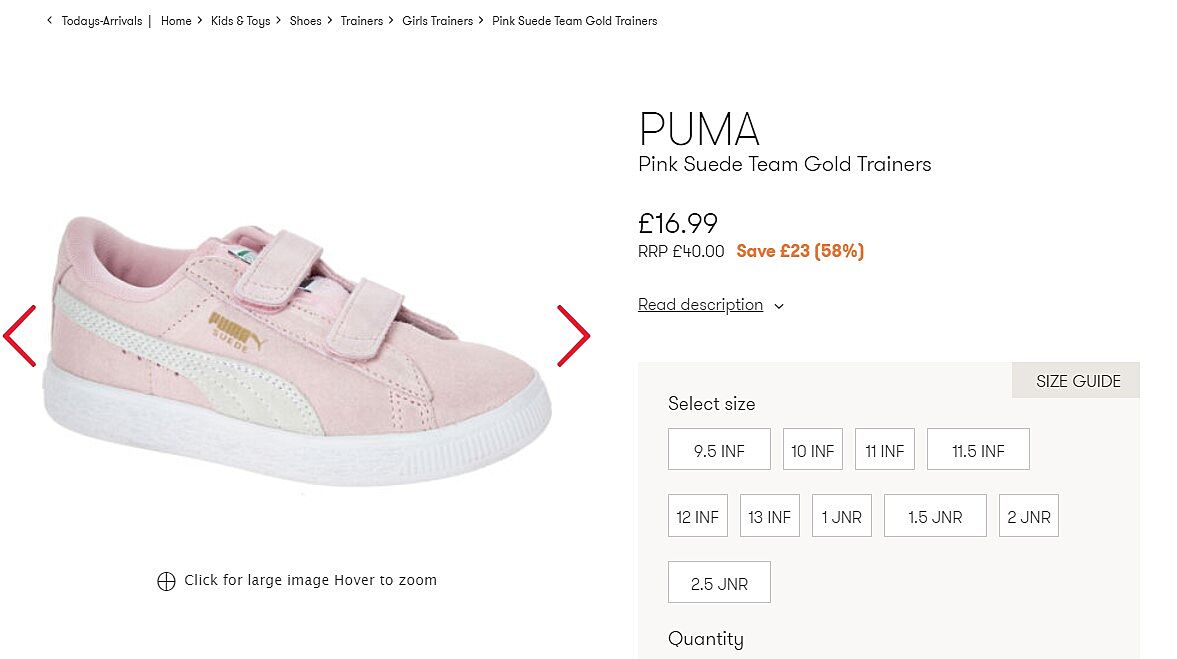This screenshot has height=659, width=1177.
Task: Choose the 11 INF size option
Action: (884, 450)
